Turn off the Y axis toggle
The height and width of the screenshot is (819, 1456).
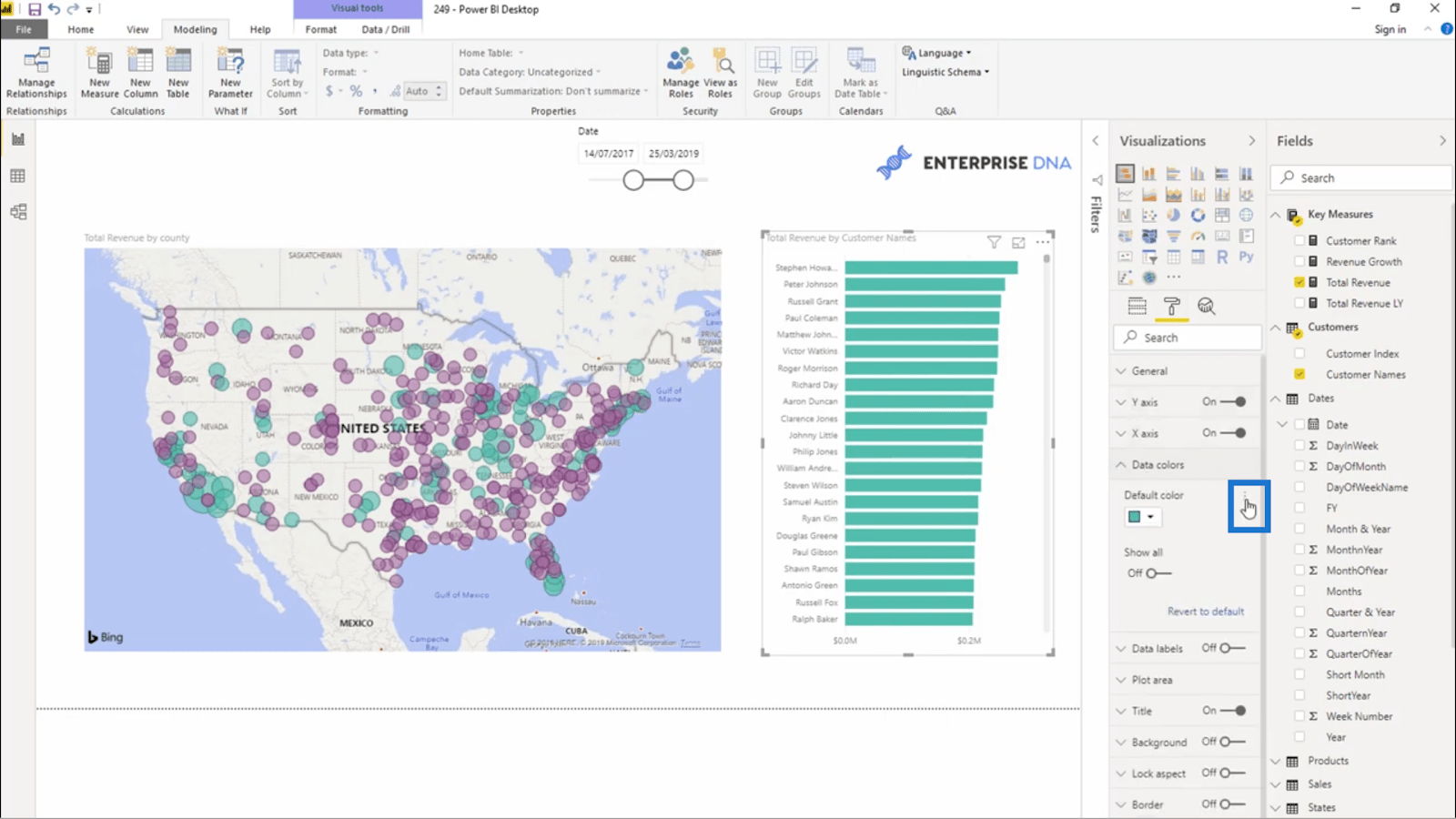tap(1234, 401)
